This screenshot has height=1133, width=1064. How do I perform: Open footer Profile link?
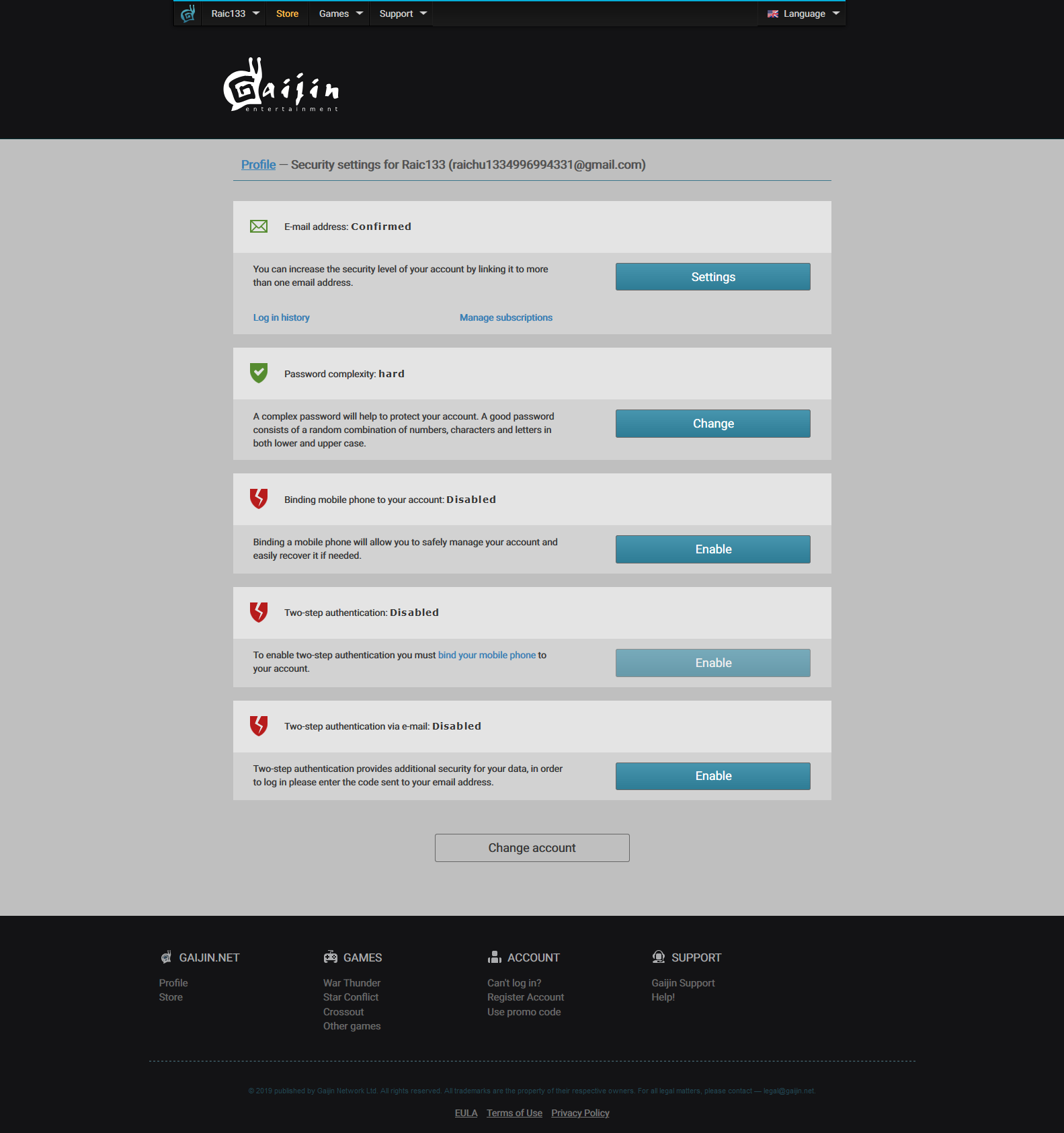[173, 983]
